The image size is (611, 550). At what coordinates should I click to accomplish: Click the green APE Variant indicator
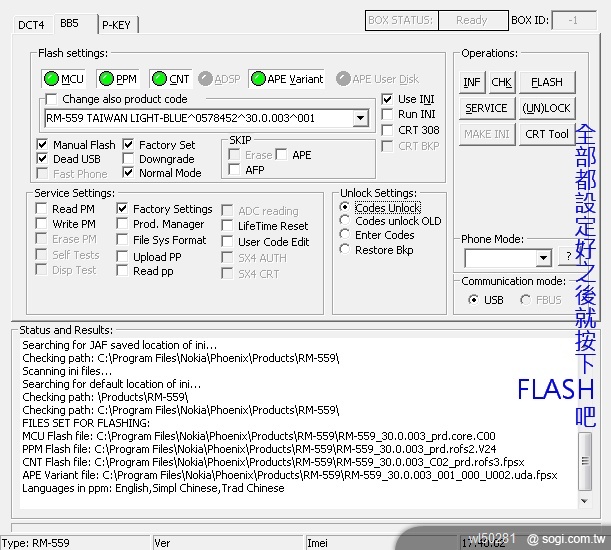pyautogui.click(x=287, y=78)
